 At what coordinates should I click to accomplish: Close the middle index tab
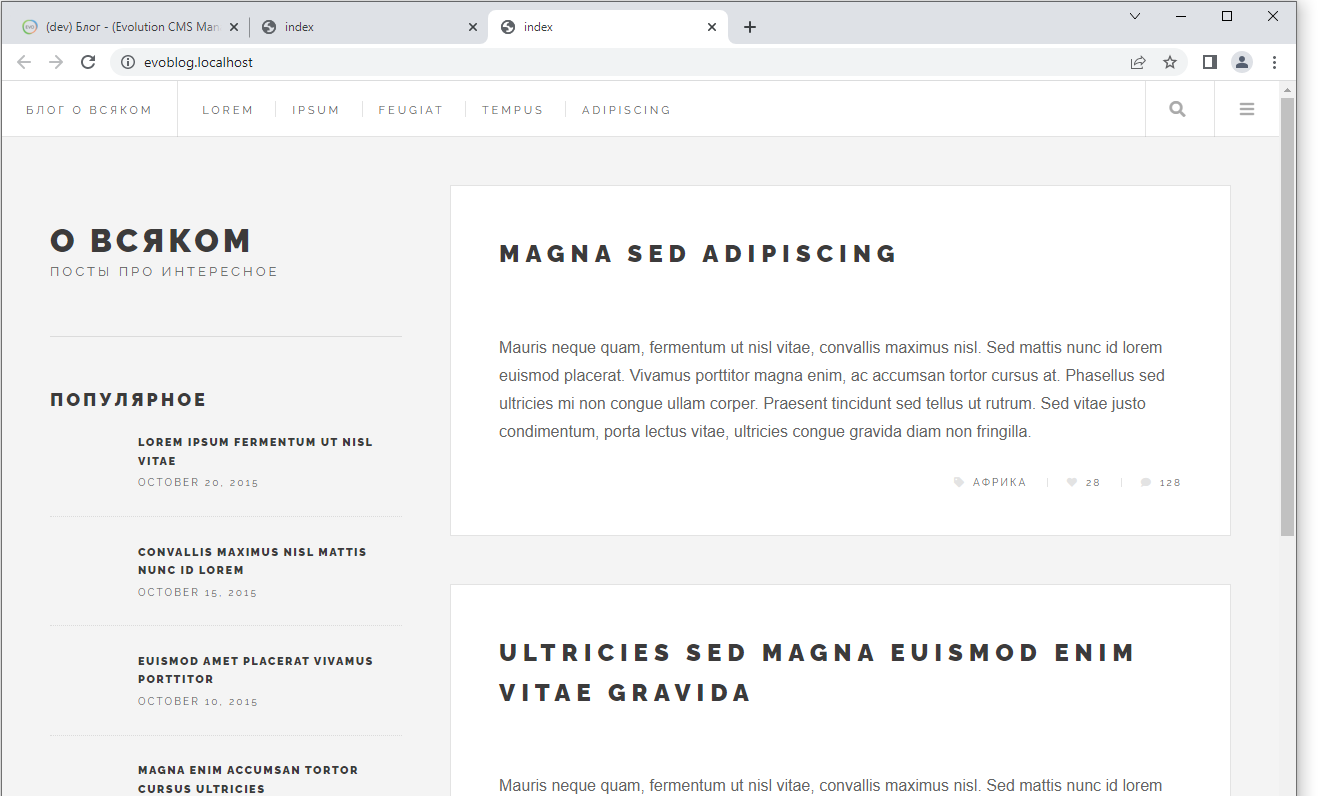tap(473, 27)
